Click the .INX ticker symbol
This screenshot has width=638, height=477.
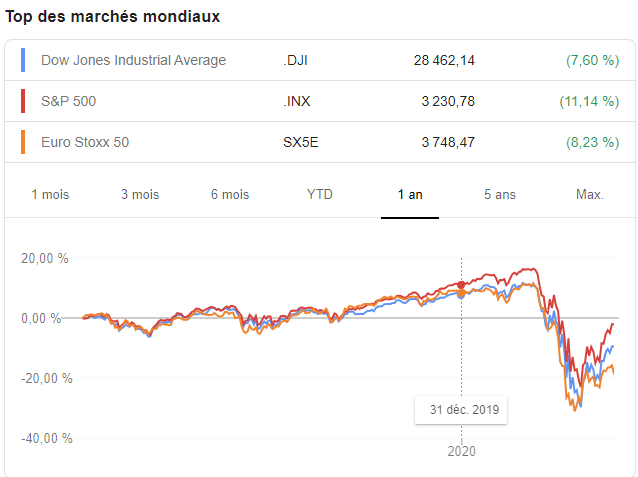coord(298,101)
